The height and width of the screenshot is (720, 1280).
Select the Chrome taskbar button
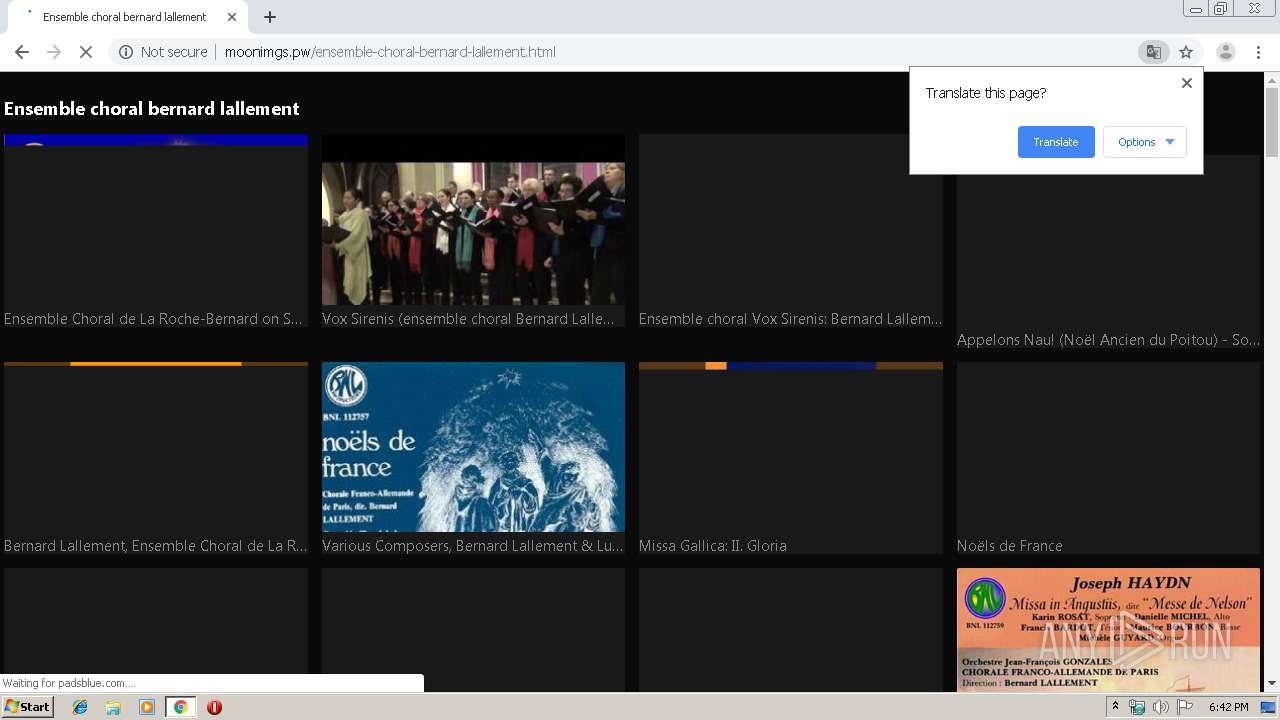pos(180,707)
